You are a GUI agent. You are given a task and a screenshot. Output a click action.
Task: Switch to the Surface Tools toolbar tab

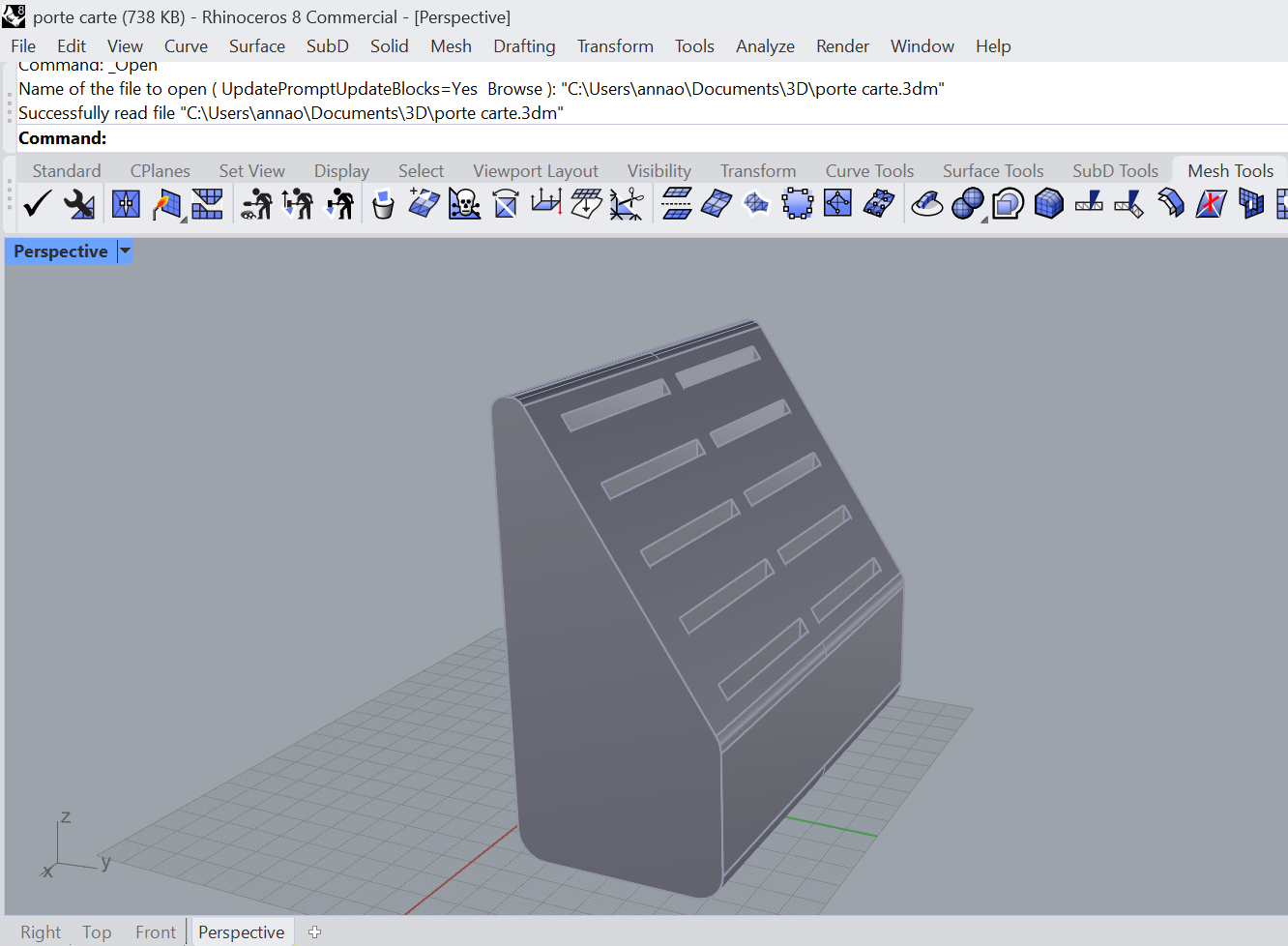click(x=992, y=171)
